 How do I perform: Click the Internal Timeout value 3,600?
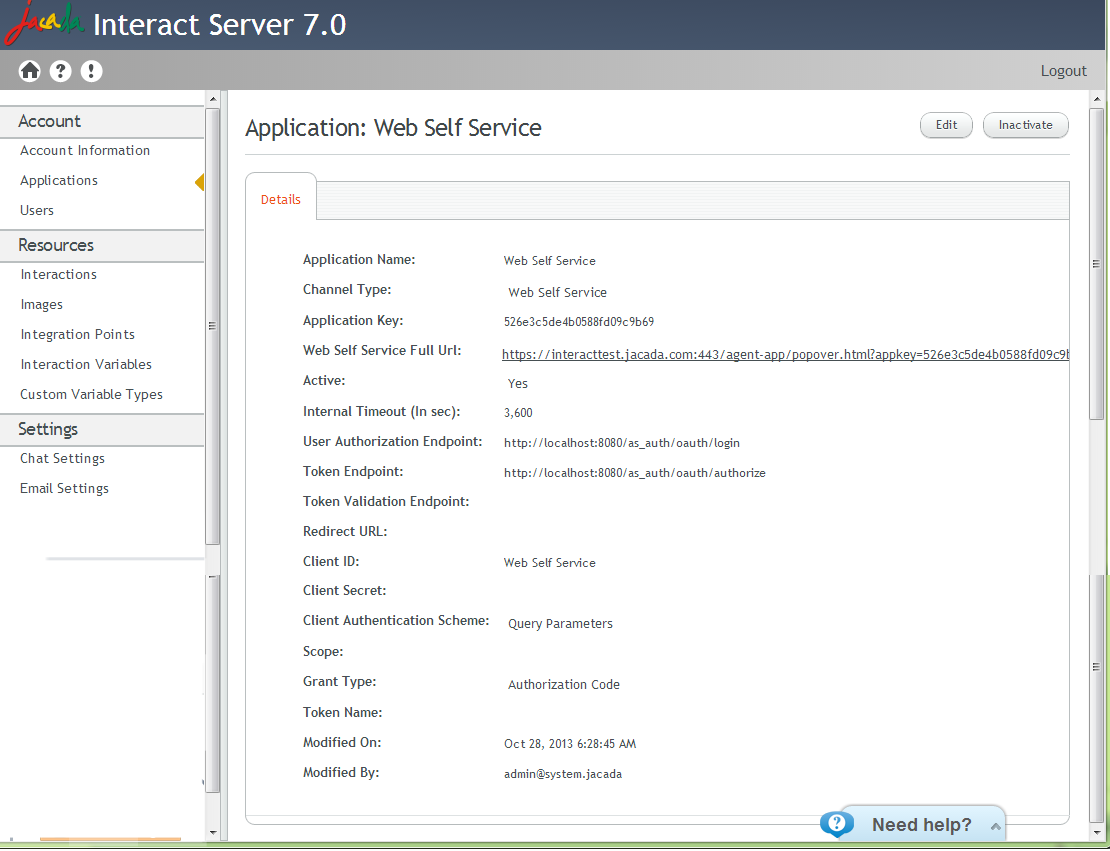click(x=518, y=413)
